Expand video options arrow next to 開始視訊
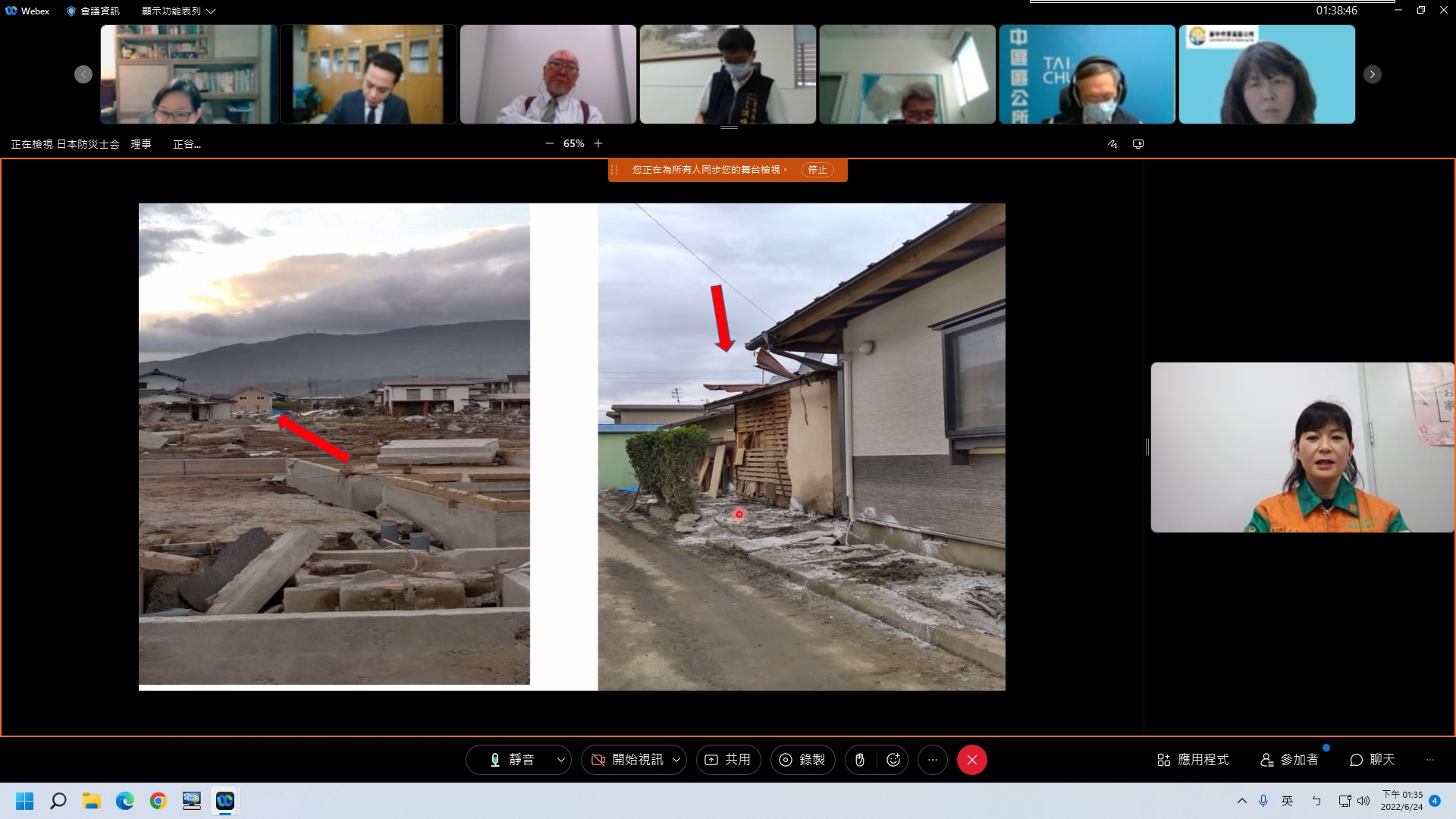 (x=676, y=760)
